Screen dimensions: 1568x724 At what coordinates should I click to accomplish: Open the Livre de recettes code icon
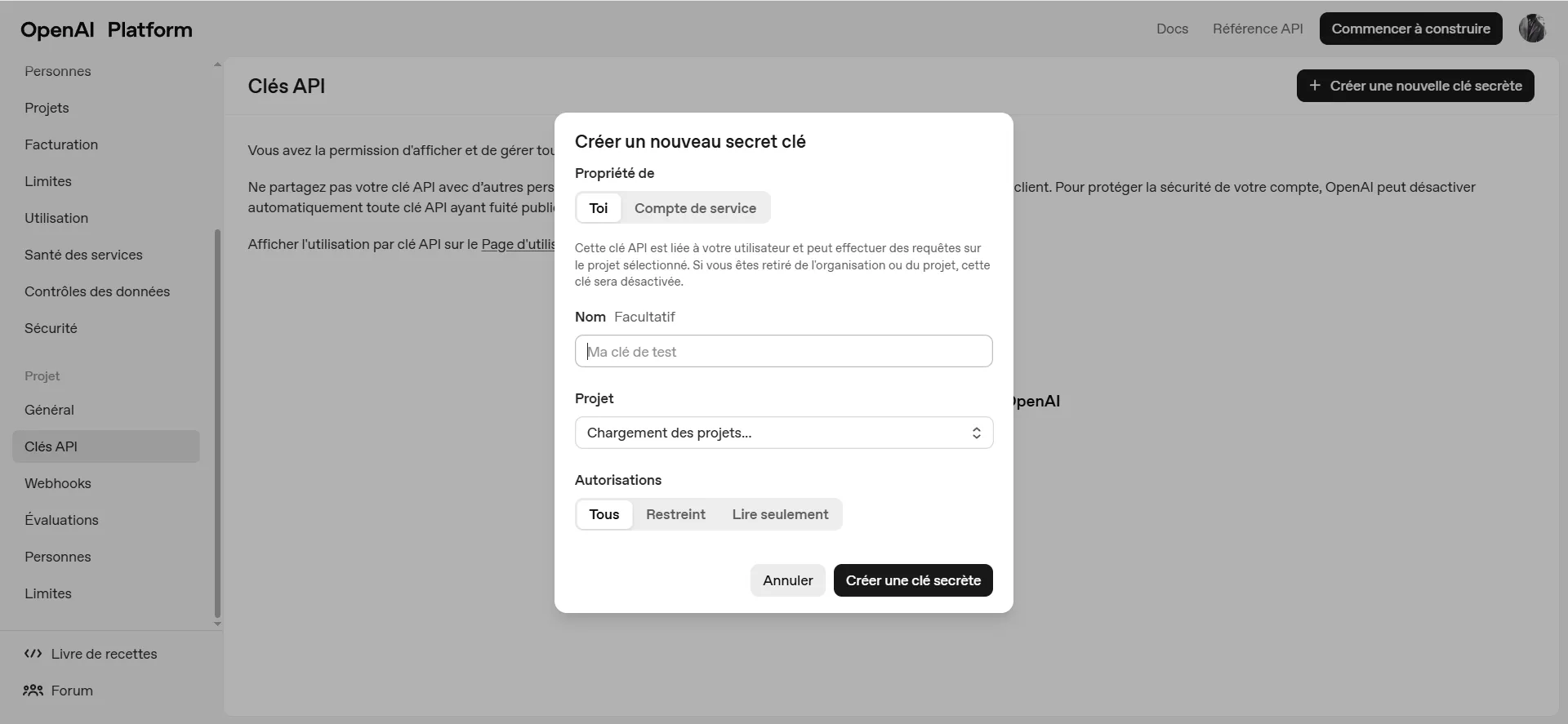tap(33, 654)
